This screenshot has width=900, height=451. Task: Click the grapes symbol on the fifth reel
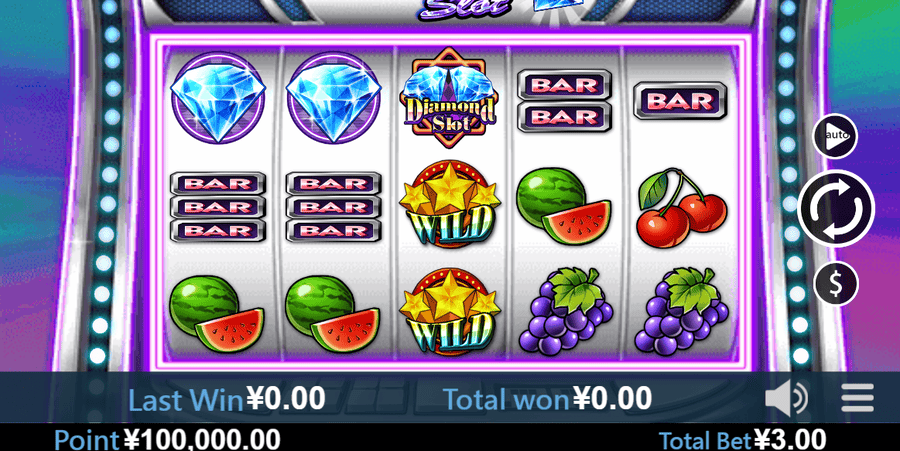(x=681, y=310)
